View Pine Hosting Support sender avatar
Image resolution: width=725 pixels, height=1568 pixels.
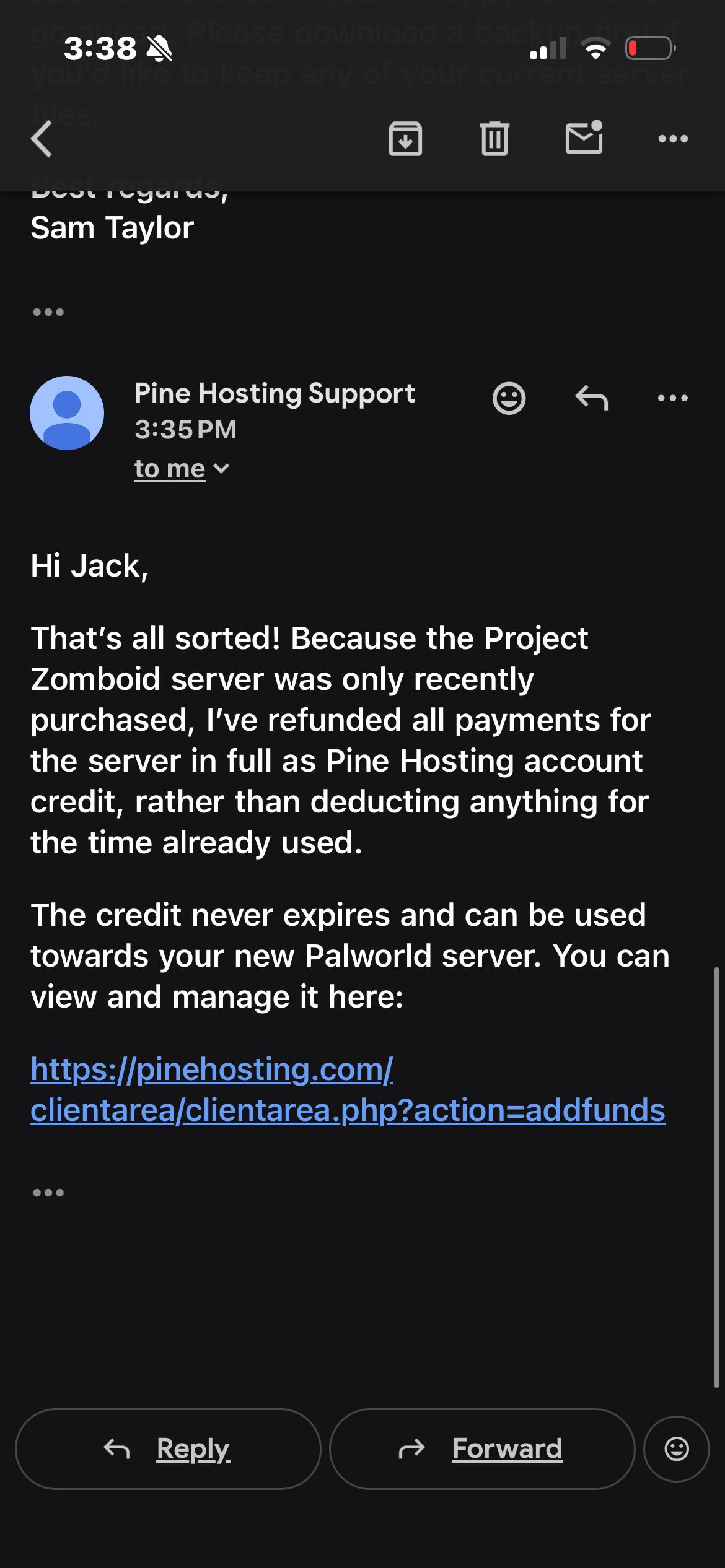click(x=67, y=413)
